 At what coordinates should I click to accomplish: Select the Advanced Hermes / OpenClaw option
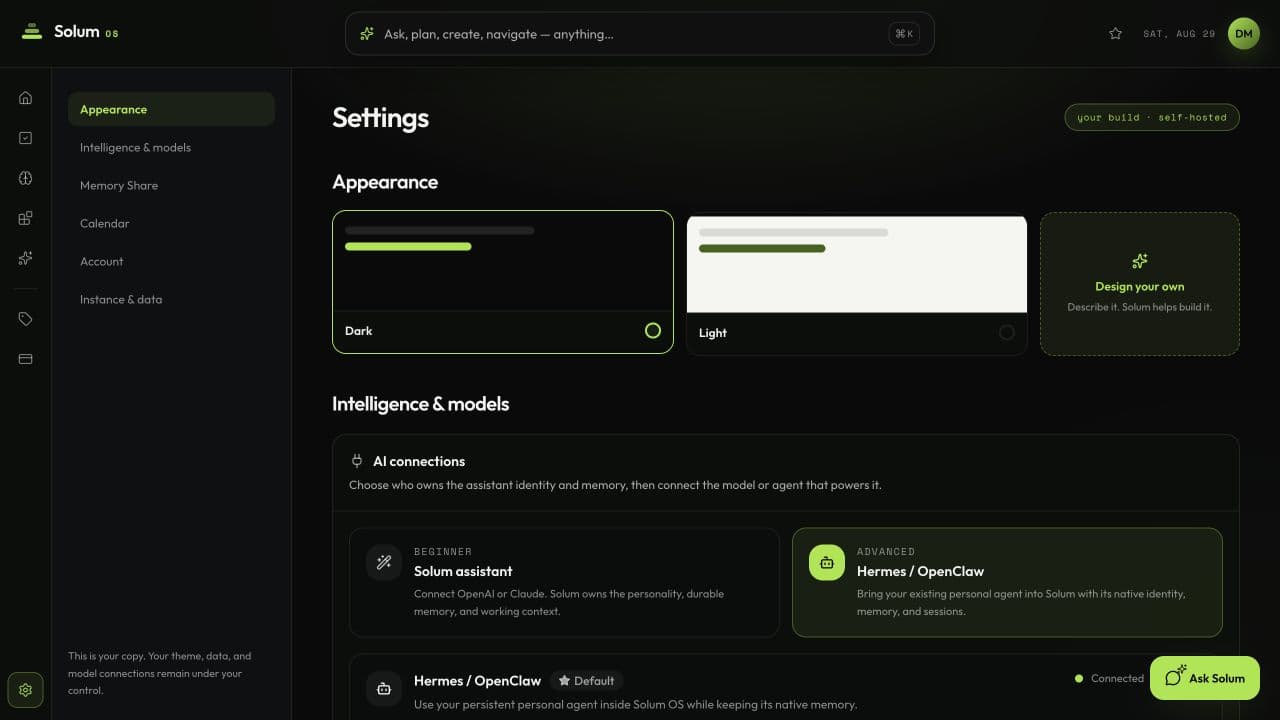[1007, 583]
